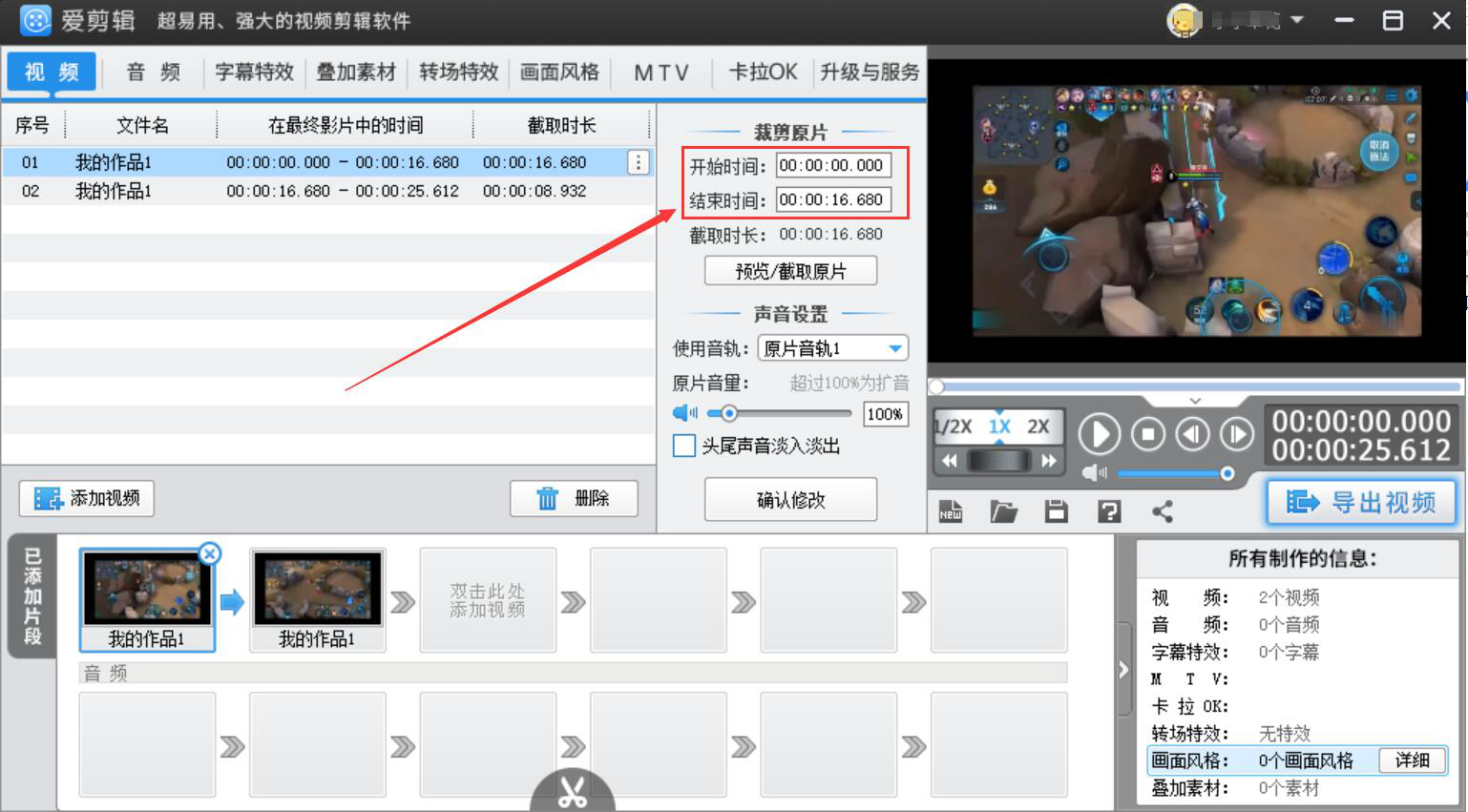Set playback speed to 2X

point(1038,427)
